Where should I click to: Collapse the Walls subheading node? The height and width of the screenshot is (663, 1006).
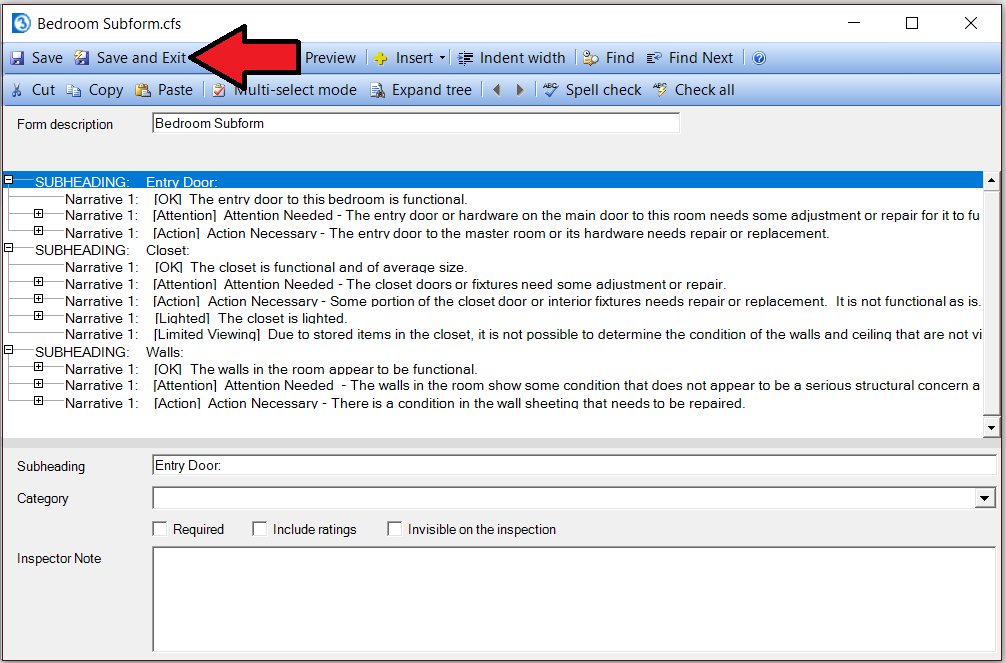point(8,350)
